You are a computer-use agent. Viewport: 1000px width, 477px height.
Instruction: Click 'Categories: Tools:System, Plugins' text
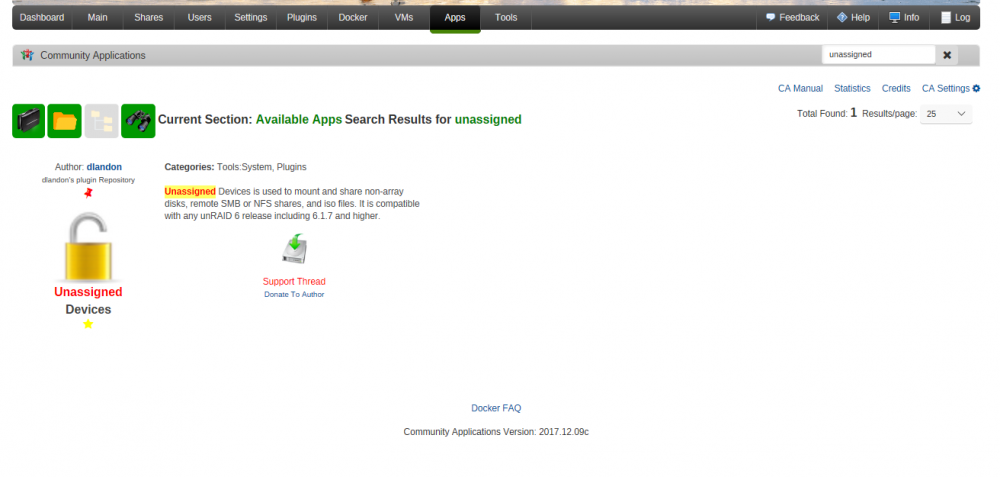[x=235, y=167]
